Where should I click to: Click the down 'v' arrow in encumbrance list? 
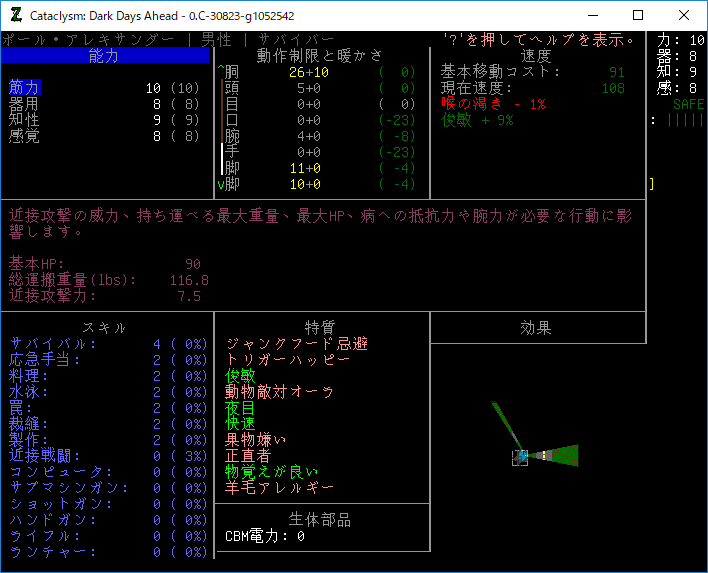pyautogui.click(x=221, y=184)
